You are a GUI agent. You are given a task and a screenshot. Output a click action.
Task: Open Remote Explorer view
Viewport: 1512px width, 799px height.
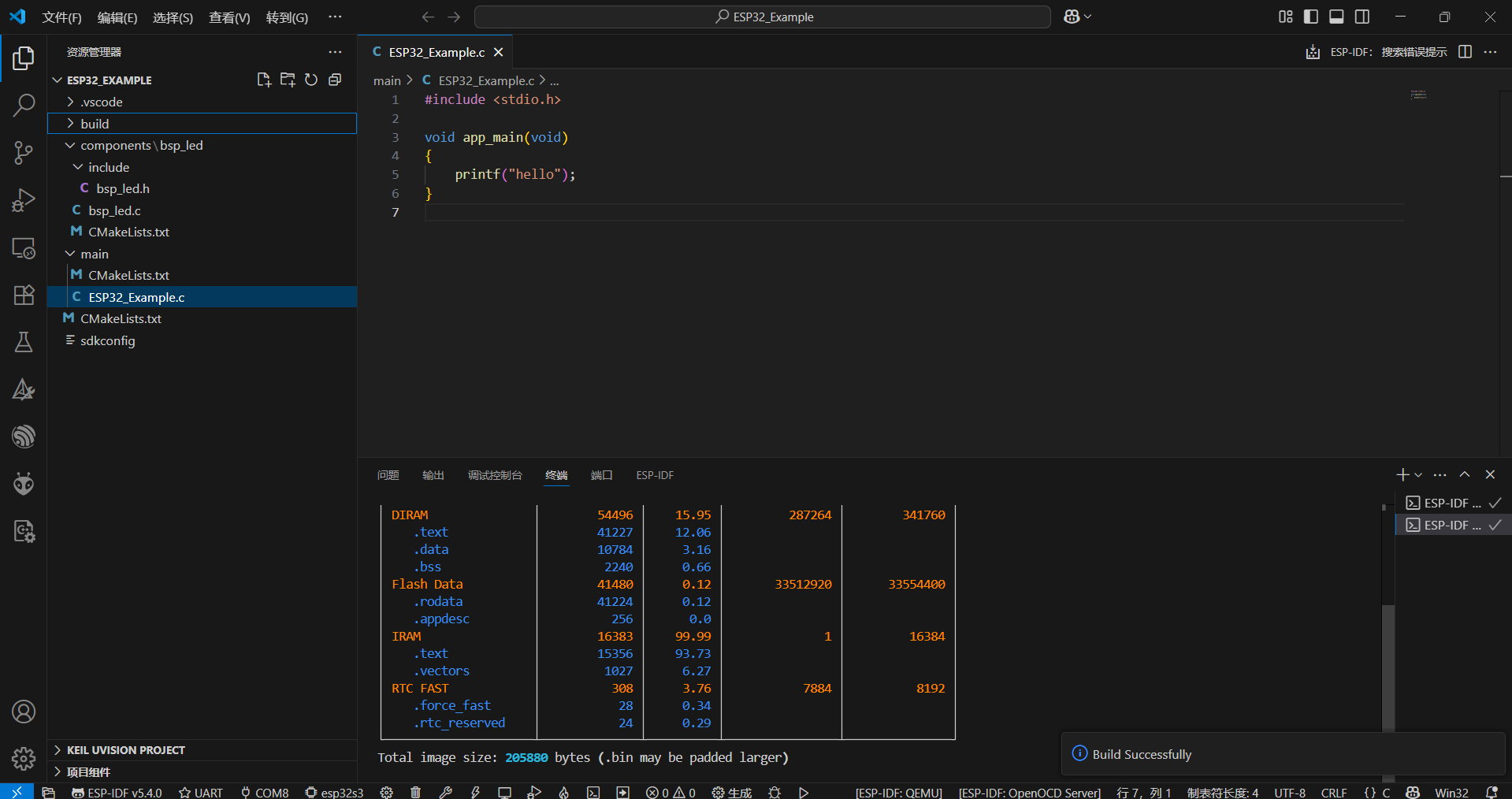coord(24,248)
